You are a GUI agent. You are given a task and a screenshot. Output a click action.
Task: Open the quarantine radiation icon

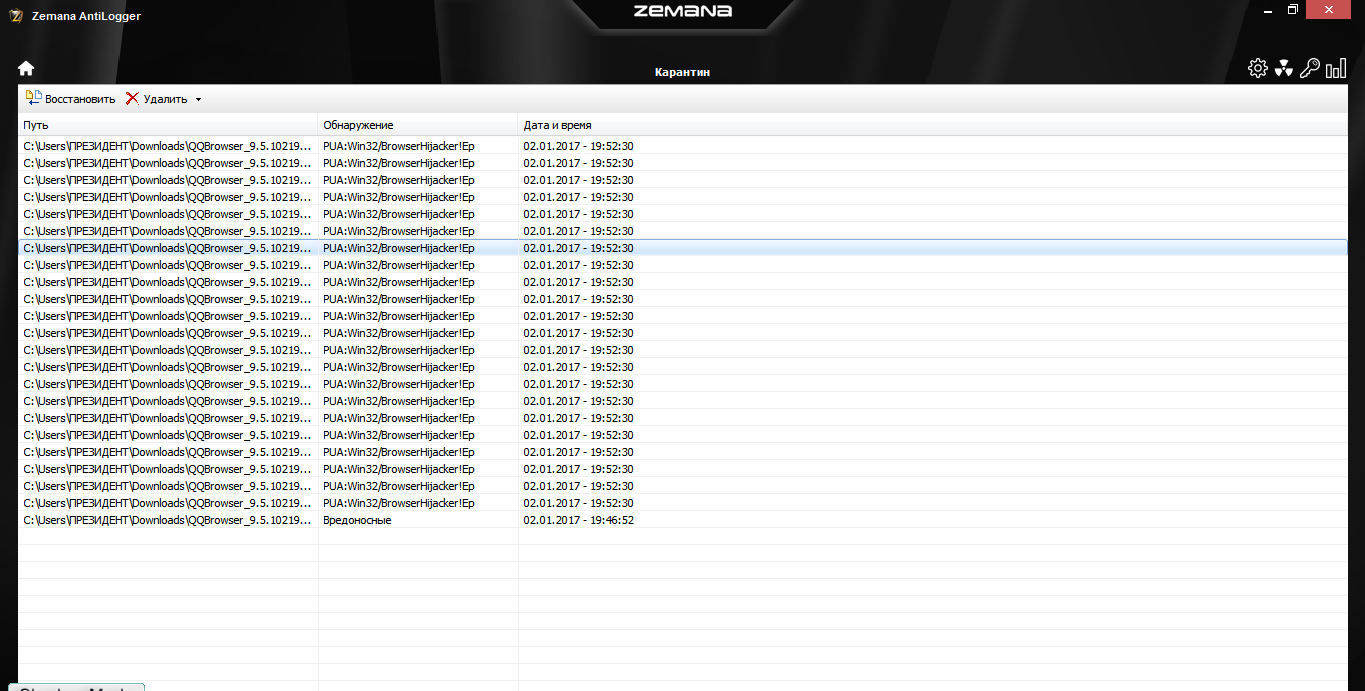(x=1283, y=68)
